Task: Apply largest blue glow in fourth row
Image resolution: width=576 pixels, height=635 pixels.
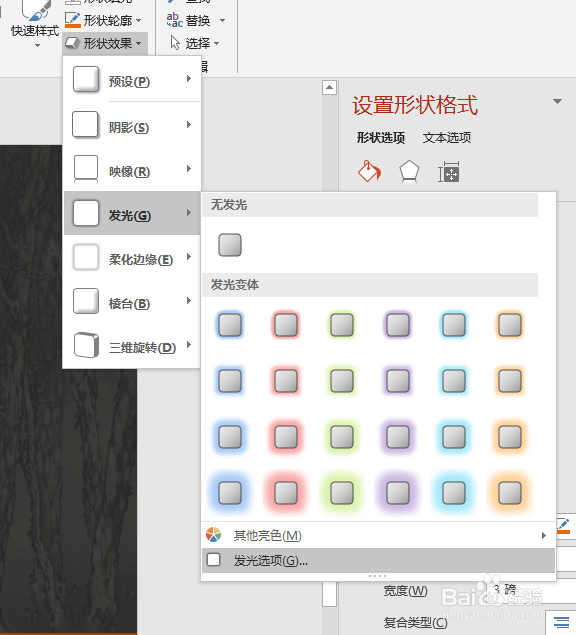Action: coord(230,492)
